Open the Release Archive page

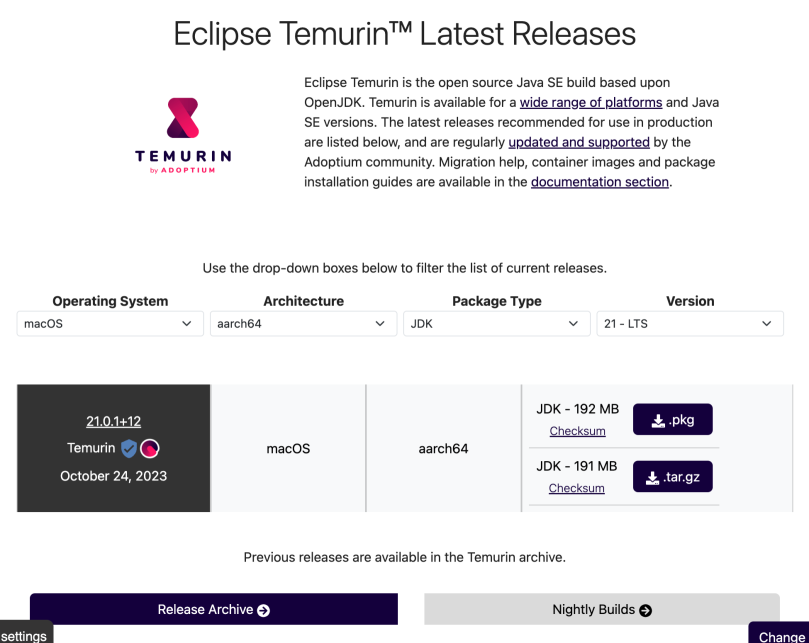pos(214,609)
